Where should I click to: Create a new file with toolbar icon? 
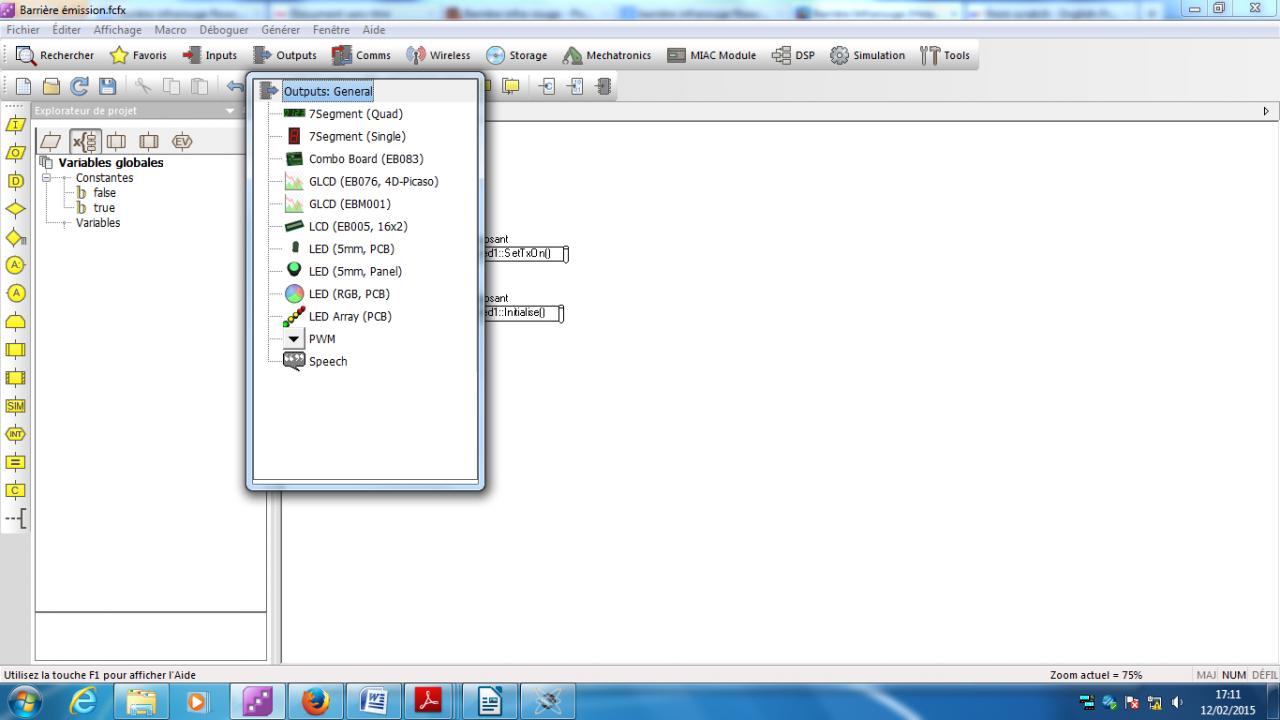[x=23, y=87]
